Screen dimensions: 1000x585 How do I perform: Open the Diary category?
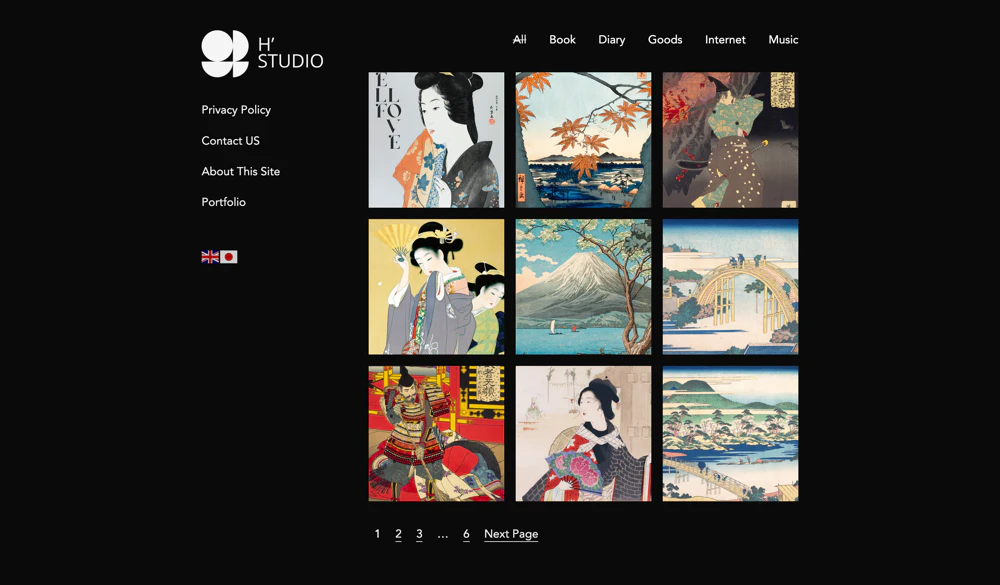click(612, 40)
